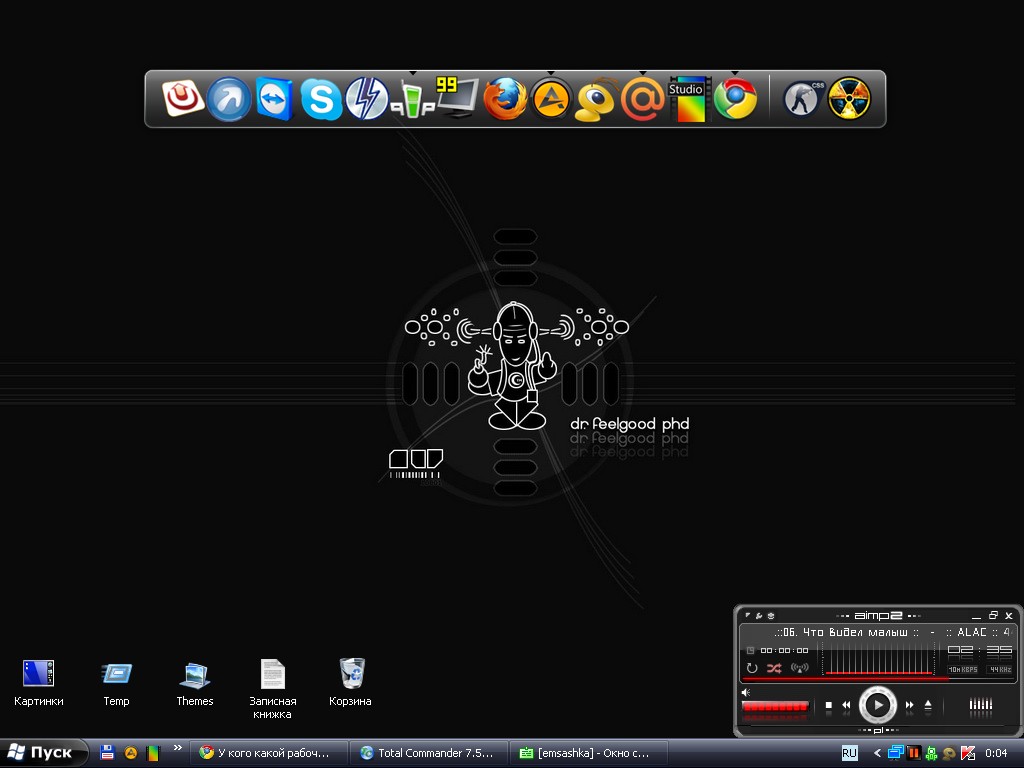Start Counter-Strike Source from the dock
This screenshot has width=1024, height=768.
click(801, 99)
